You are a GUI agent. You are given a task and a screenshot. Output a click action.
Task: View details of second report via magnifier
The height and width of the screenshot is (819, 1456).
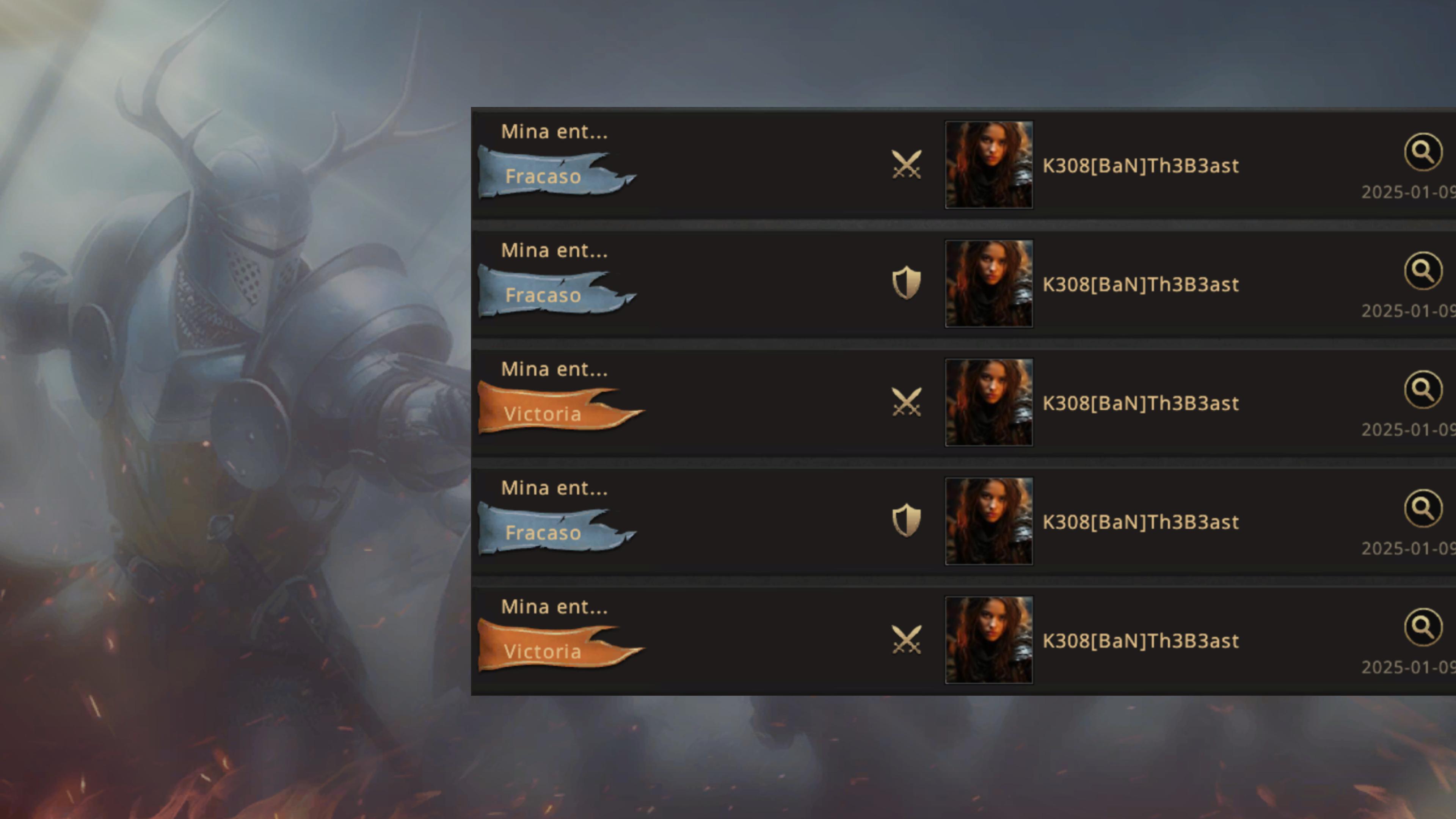(x=1423, y=271)
